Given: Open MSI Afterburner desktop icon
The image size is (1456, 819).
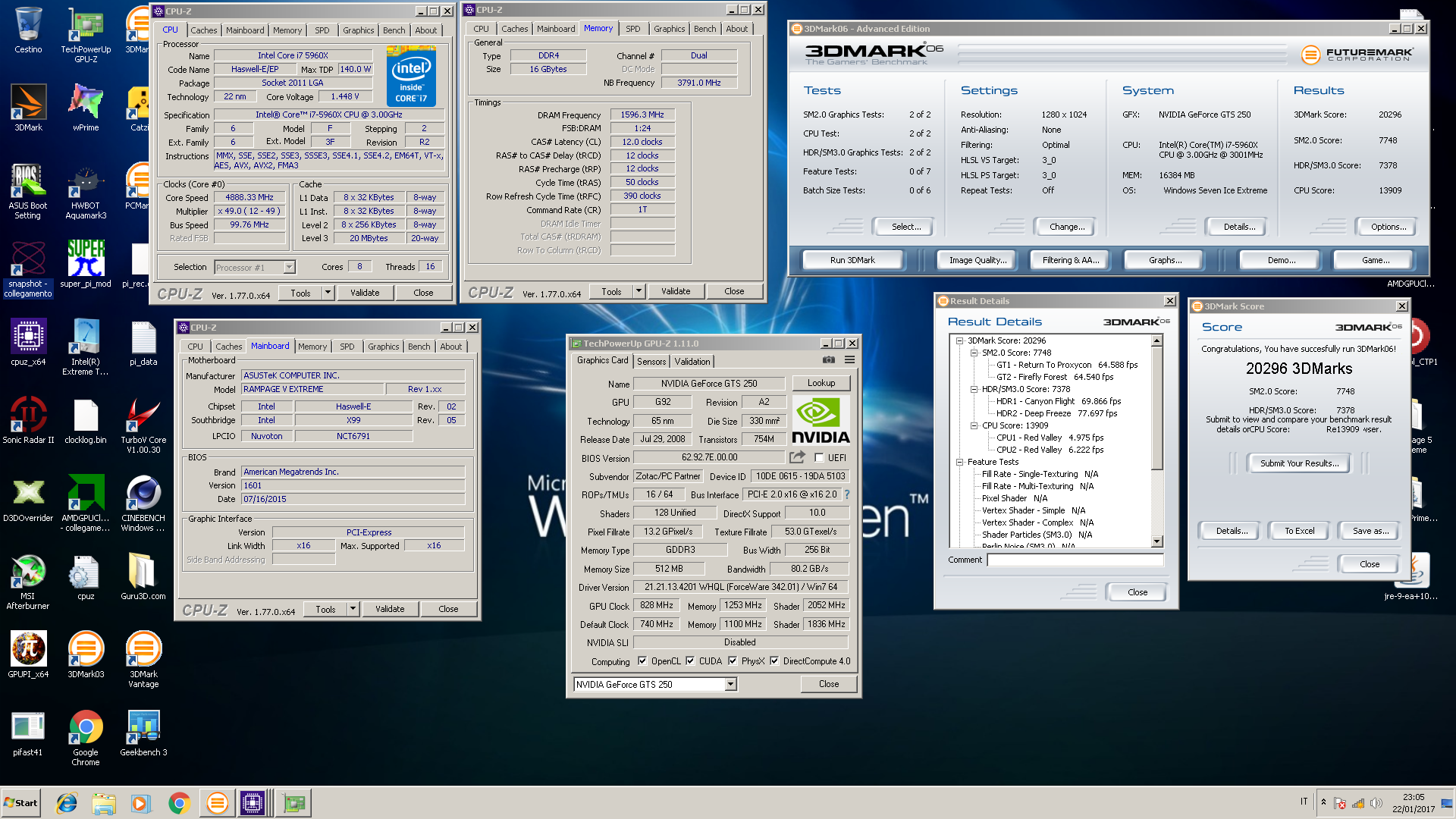Looking at the screenshot, I should [x=28, y=582].
